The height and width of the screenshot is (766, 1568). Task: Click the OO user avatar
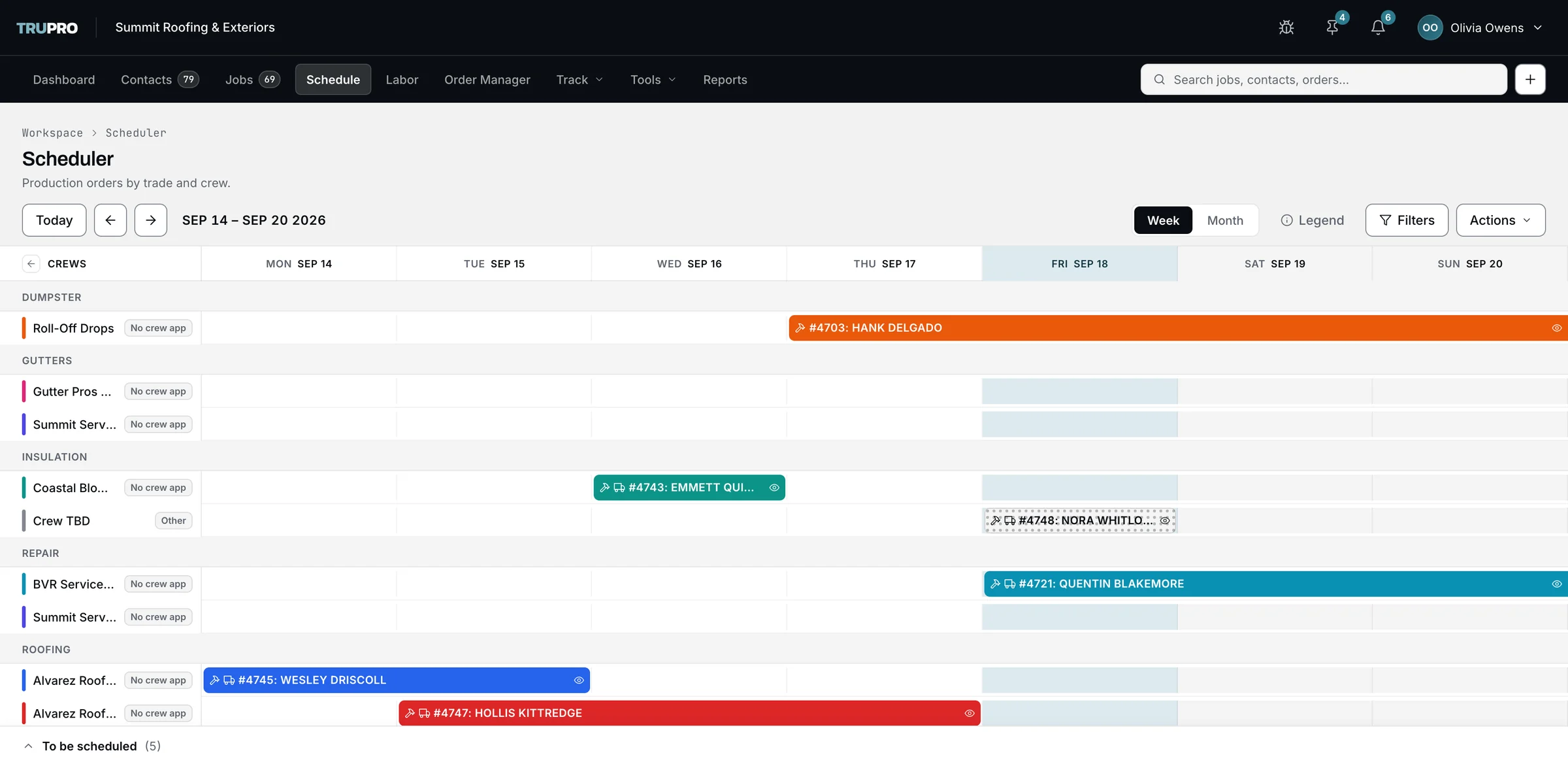1429,27
